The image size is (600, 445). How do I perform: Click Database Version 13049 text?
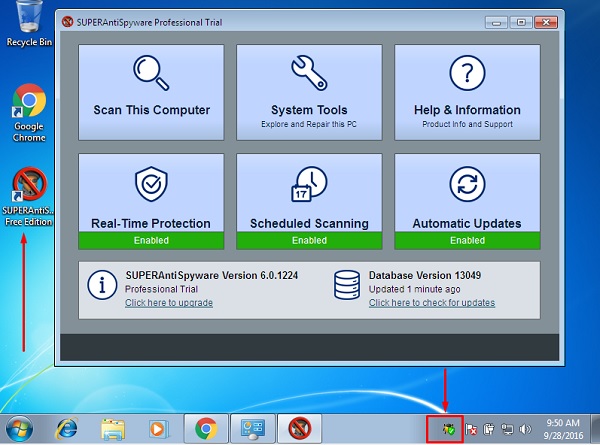425,275
